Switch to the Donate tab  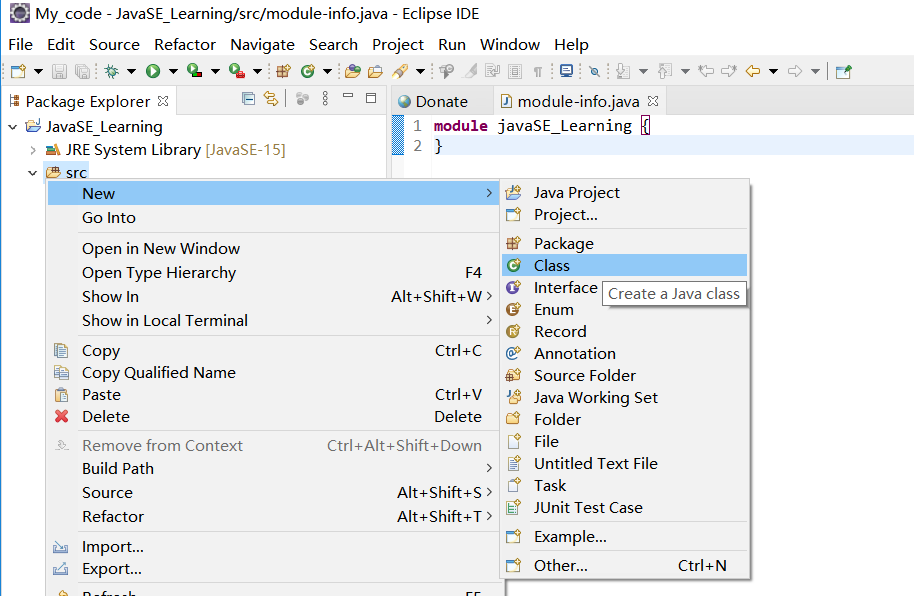[441, 101]
